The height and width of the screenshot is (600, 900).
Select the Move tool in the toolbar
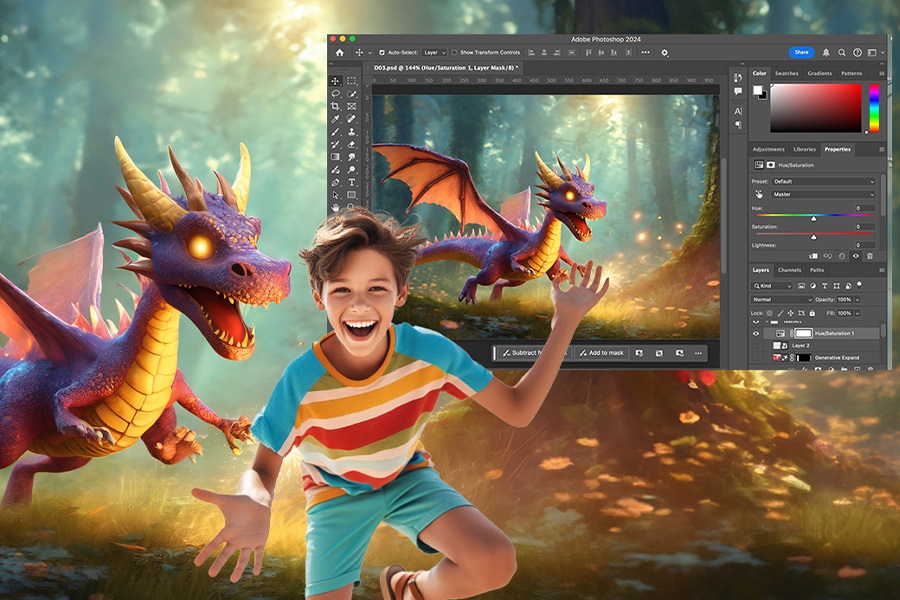click(x=336, y=81)
